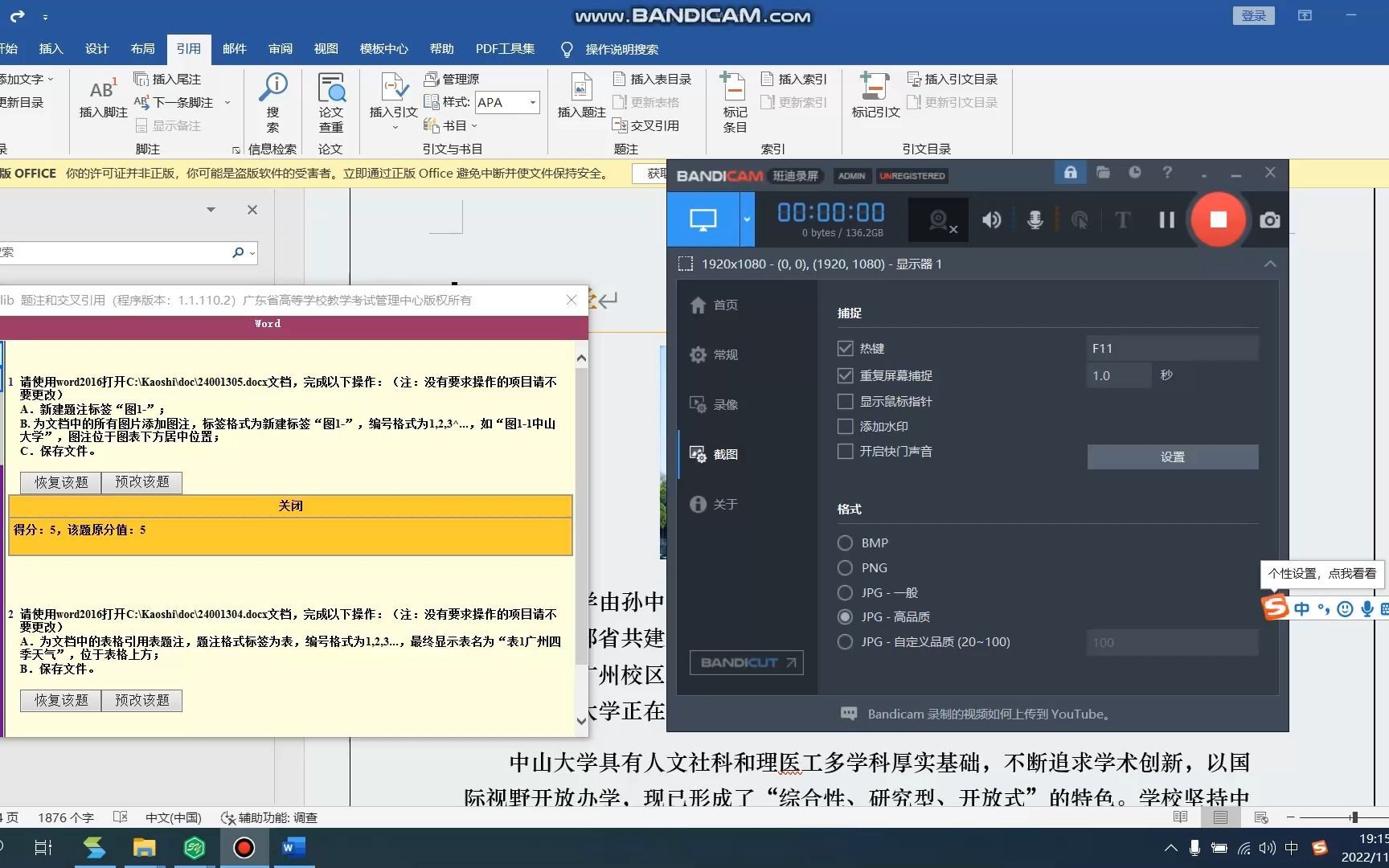1389x868 pixels.
Task: Open Bandicam output folder icon
Action: 1103,172
